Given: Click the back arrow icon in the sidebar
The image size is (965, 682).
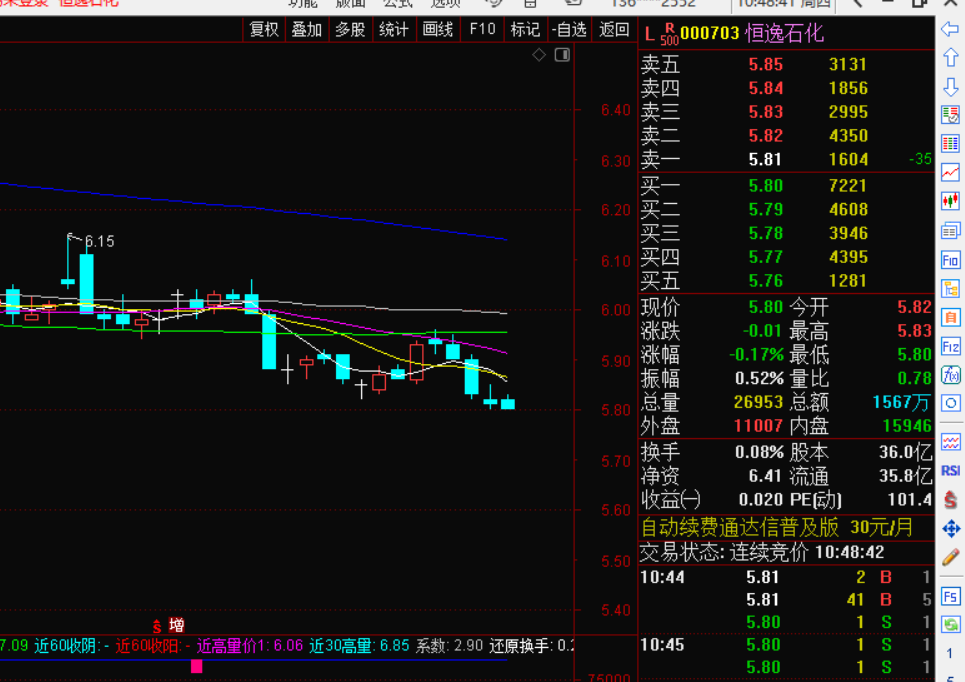Looking at the screenshot, I should (950, 28).
